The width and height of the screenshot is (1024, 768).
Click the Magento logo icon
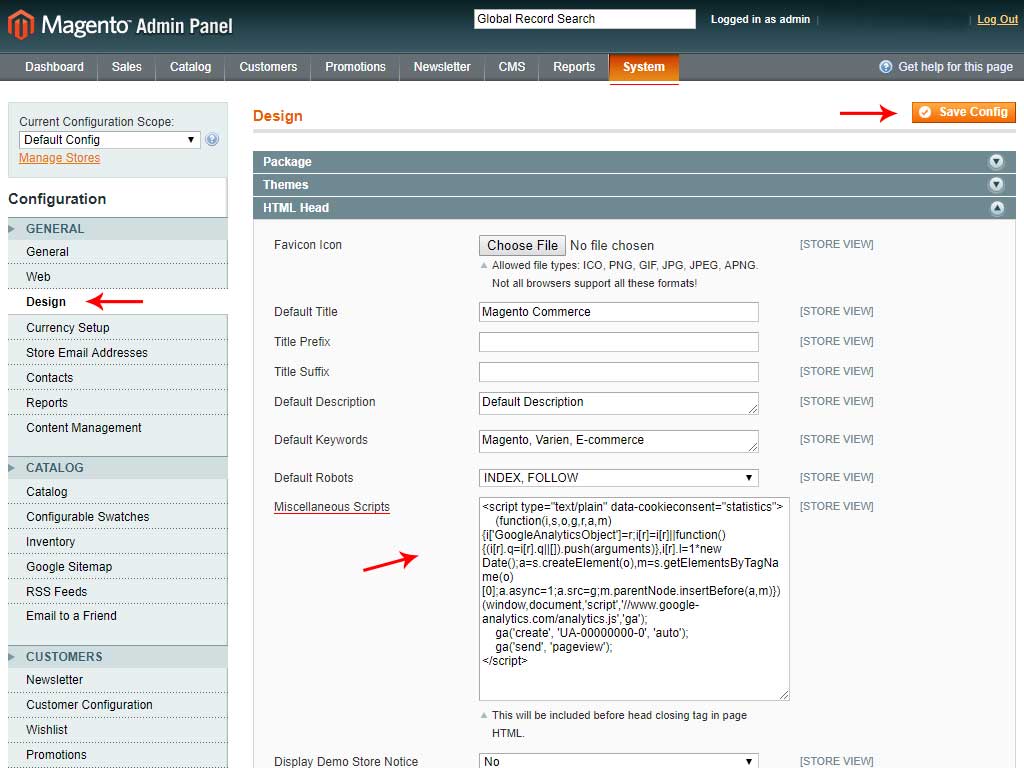click(20, 25)
